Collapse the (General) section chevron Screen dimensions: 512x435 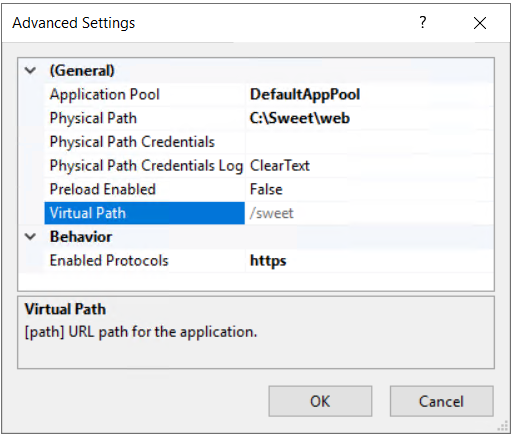(x=30, y=70)
